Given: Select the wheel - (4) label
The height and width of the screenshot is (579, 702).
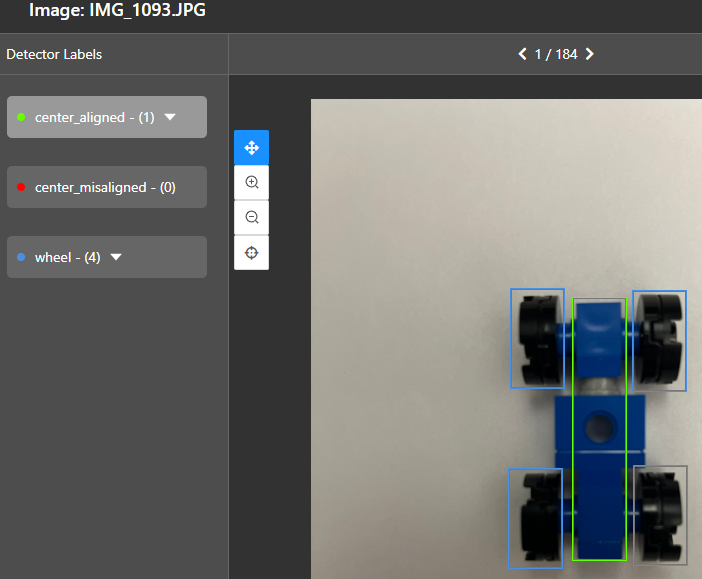Looking at the screenshot, I should 67,257.
